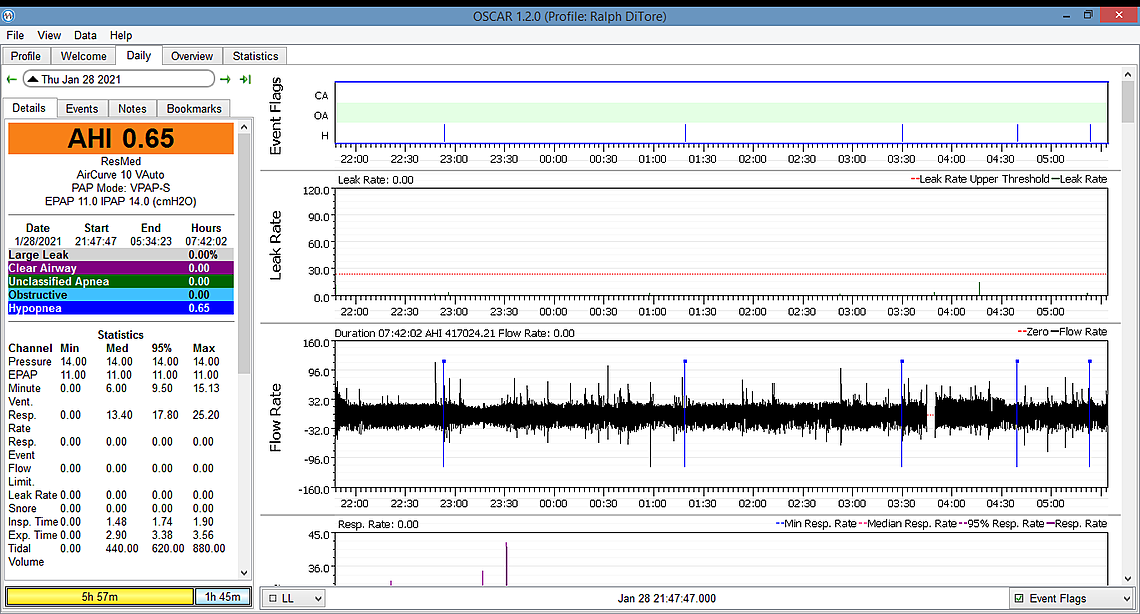Open the File menu
This screenshot has height=614, width=1140.
[15, 35]
